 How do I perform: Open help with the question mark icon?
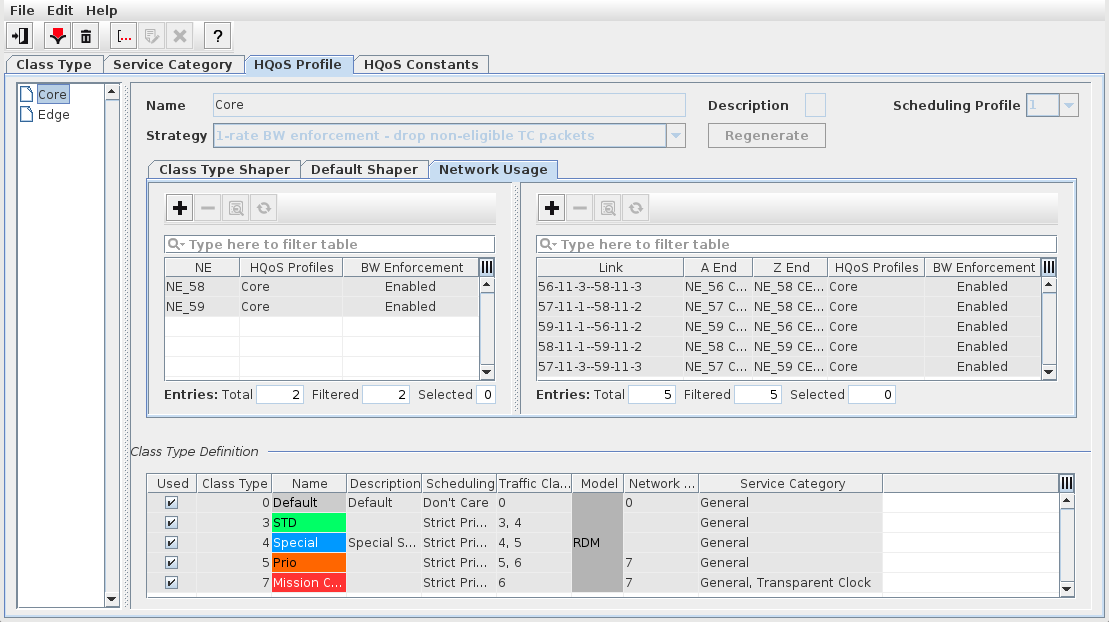pos(218,36)
